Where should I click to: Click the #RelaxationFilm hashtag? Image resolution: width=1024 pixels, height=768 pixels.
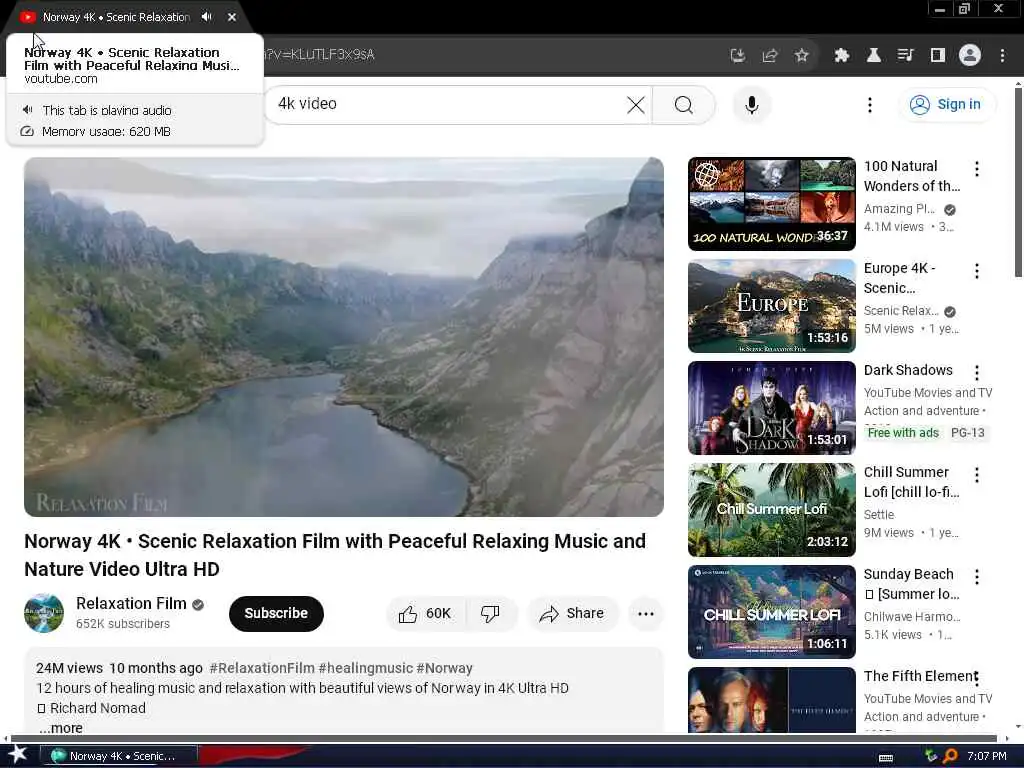262,668
